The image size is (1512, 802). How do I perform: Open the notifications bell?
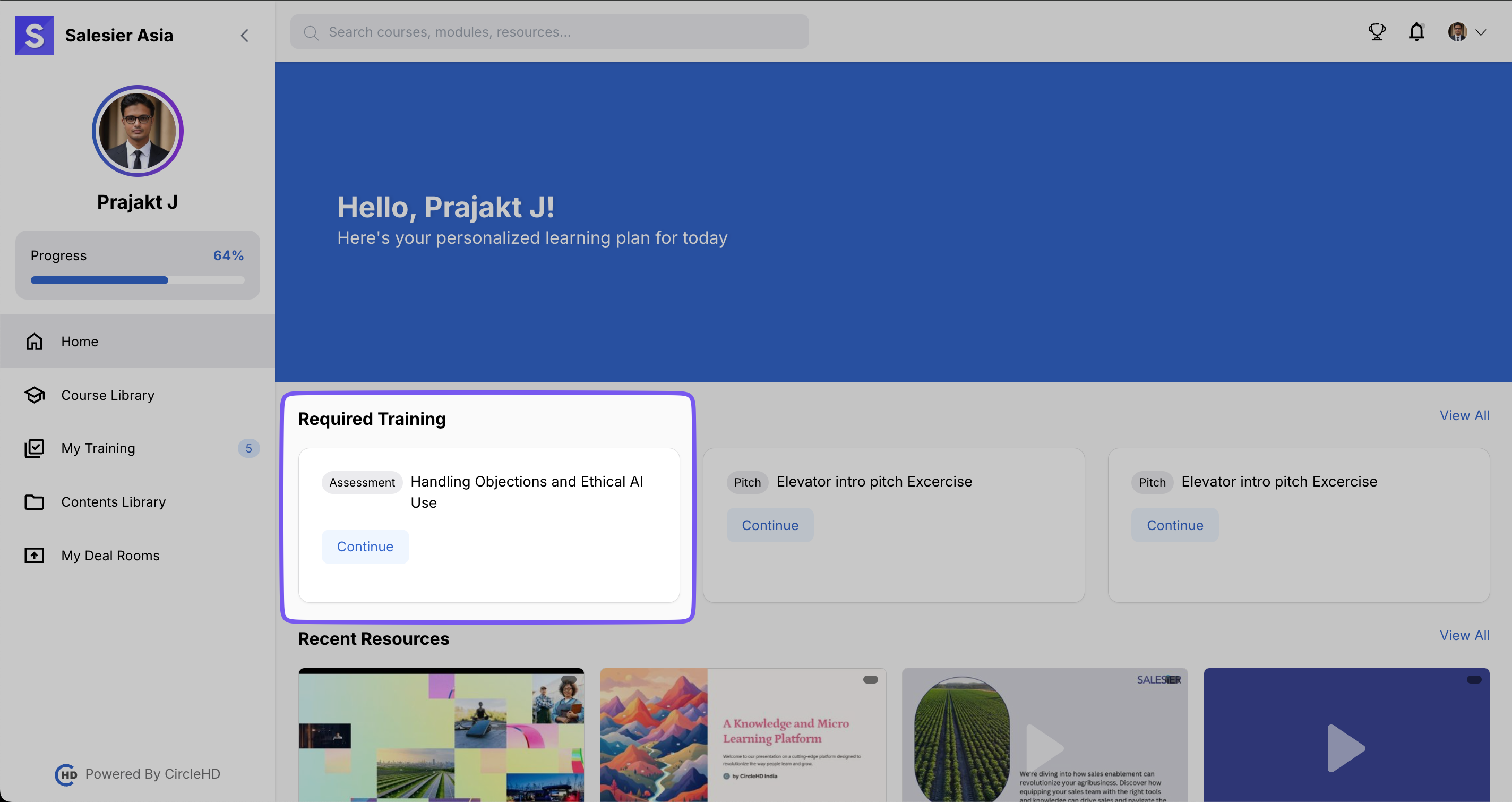point(1416,32)
